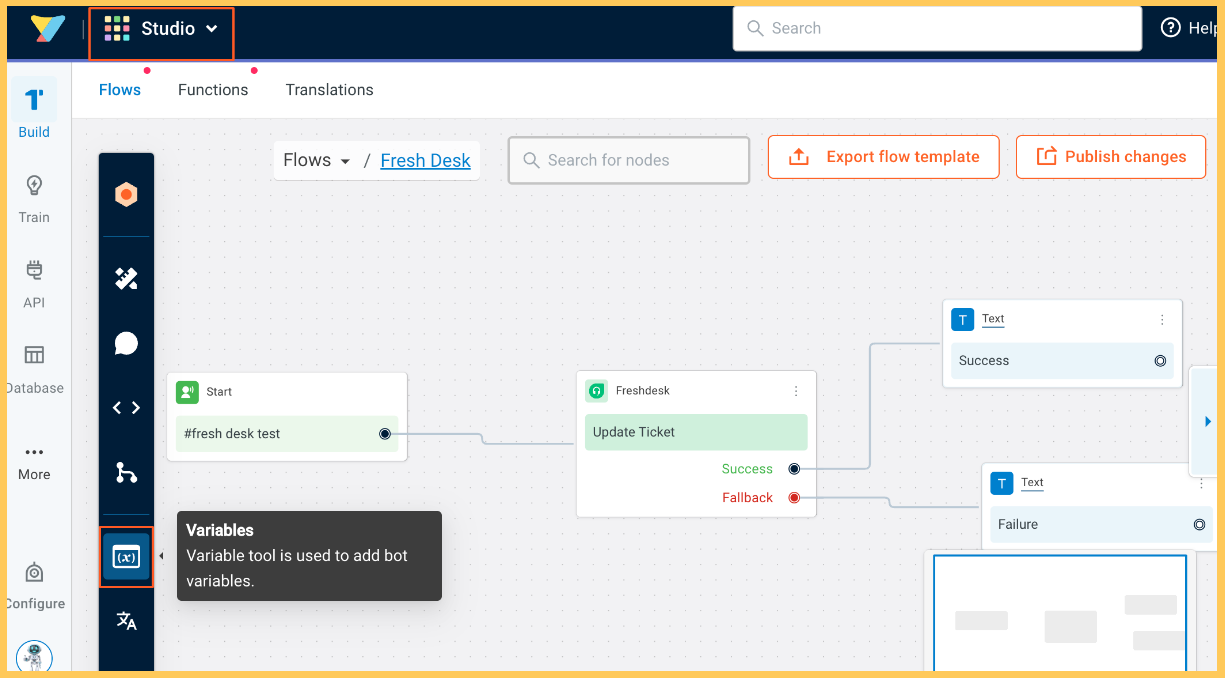Click the Failure Text node title
The height and width of the screenshot is (678, 1225).
[x=1032, y=482]
